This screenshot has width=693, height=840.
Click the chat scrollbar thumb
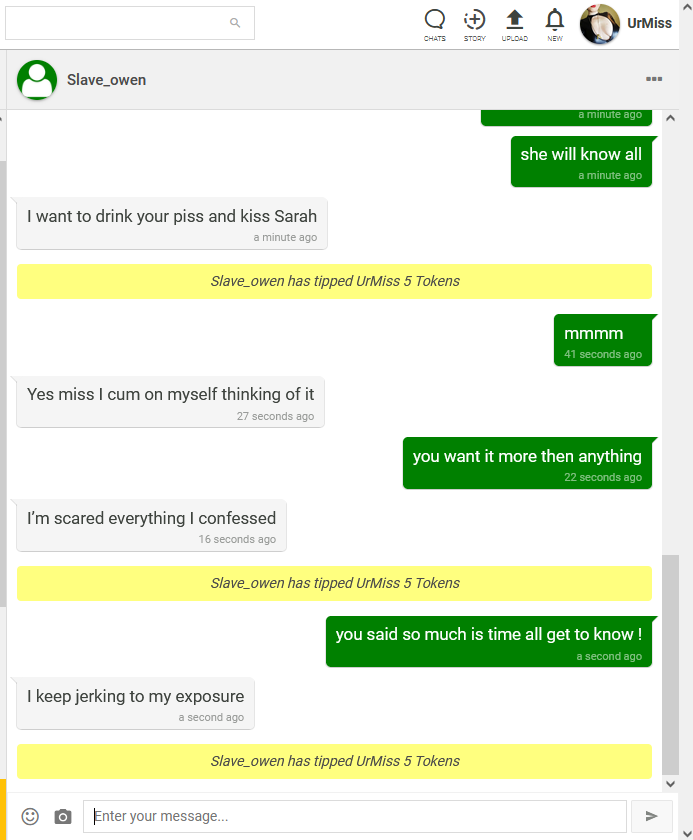(671, 660)
